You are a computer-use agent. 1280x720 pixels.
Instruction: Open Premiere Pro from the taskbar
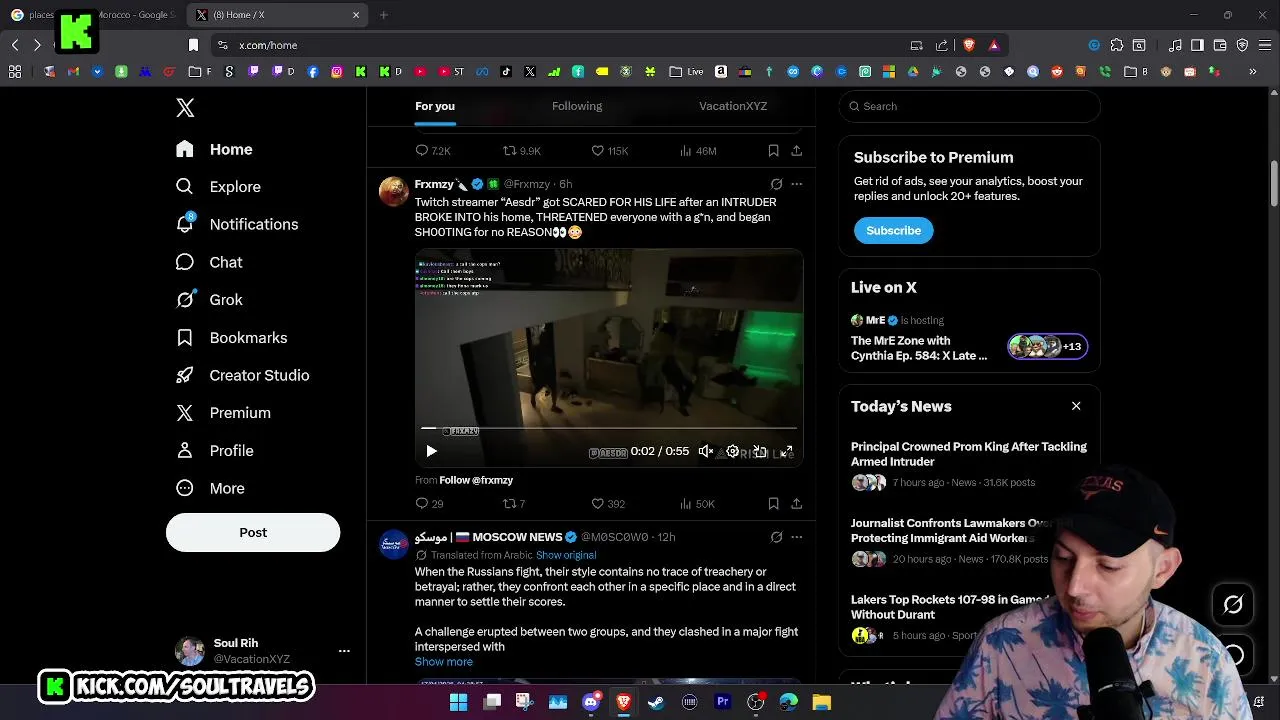(723, 702)
